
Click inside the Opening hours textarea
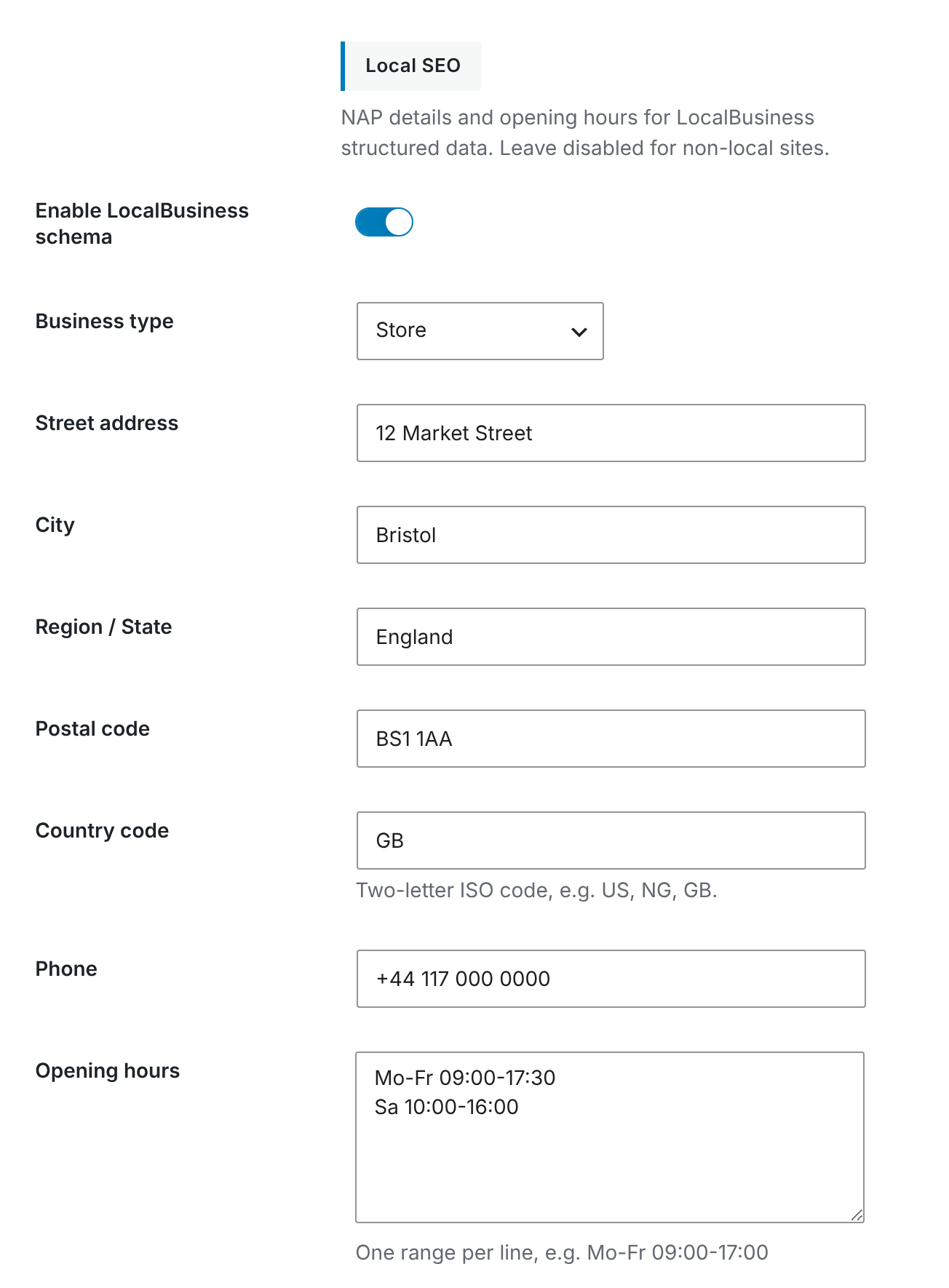click(610, 1137)
